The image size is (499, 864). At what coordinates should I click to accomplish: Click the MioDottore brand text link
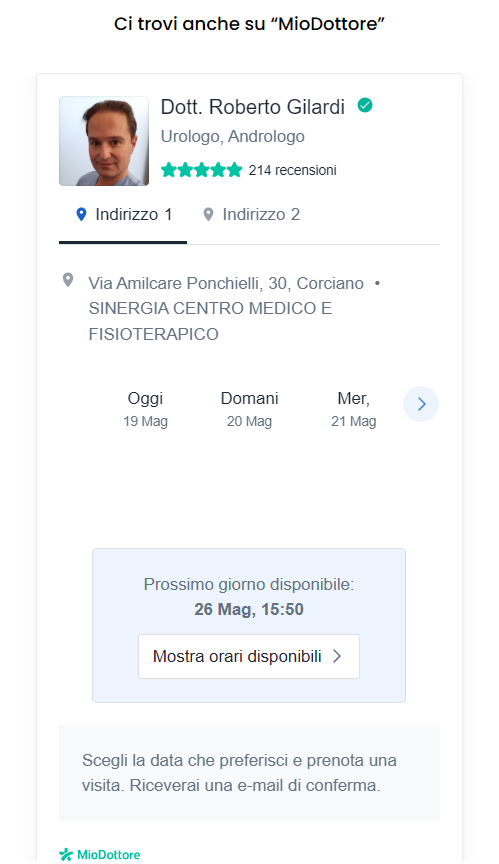click(109, 855)
